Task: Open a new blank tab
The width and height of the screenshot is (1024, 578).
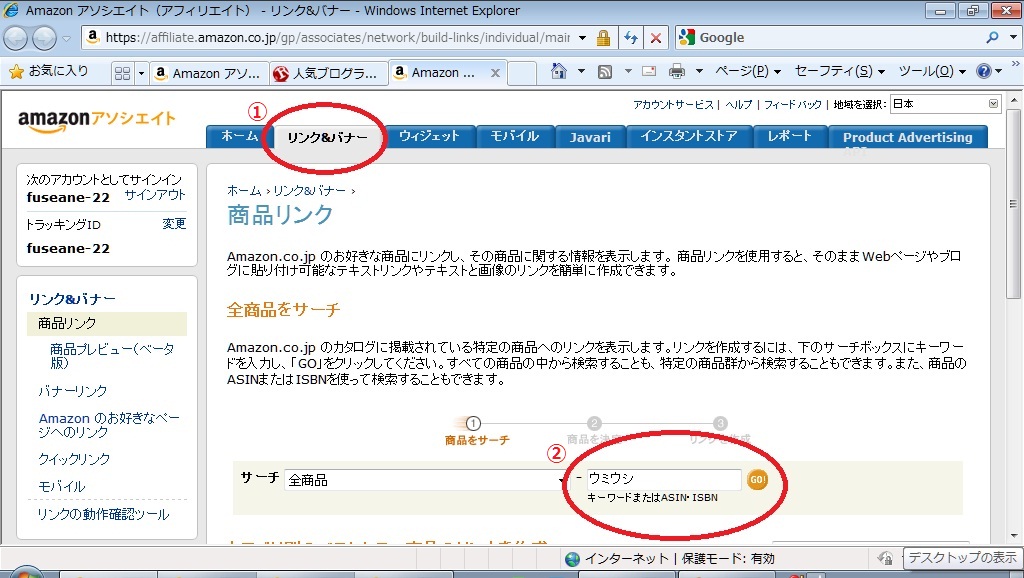Action: [522, 73]
